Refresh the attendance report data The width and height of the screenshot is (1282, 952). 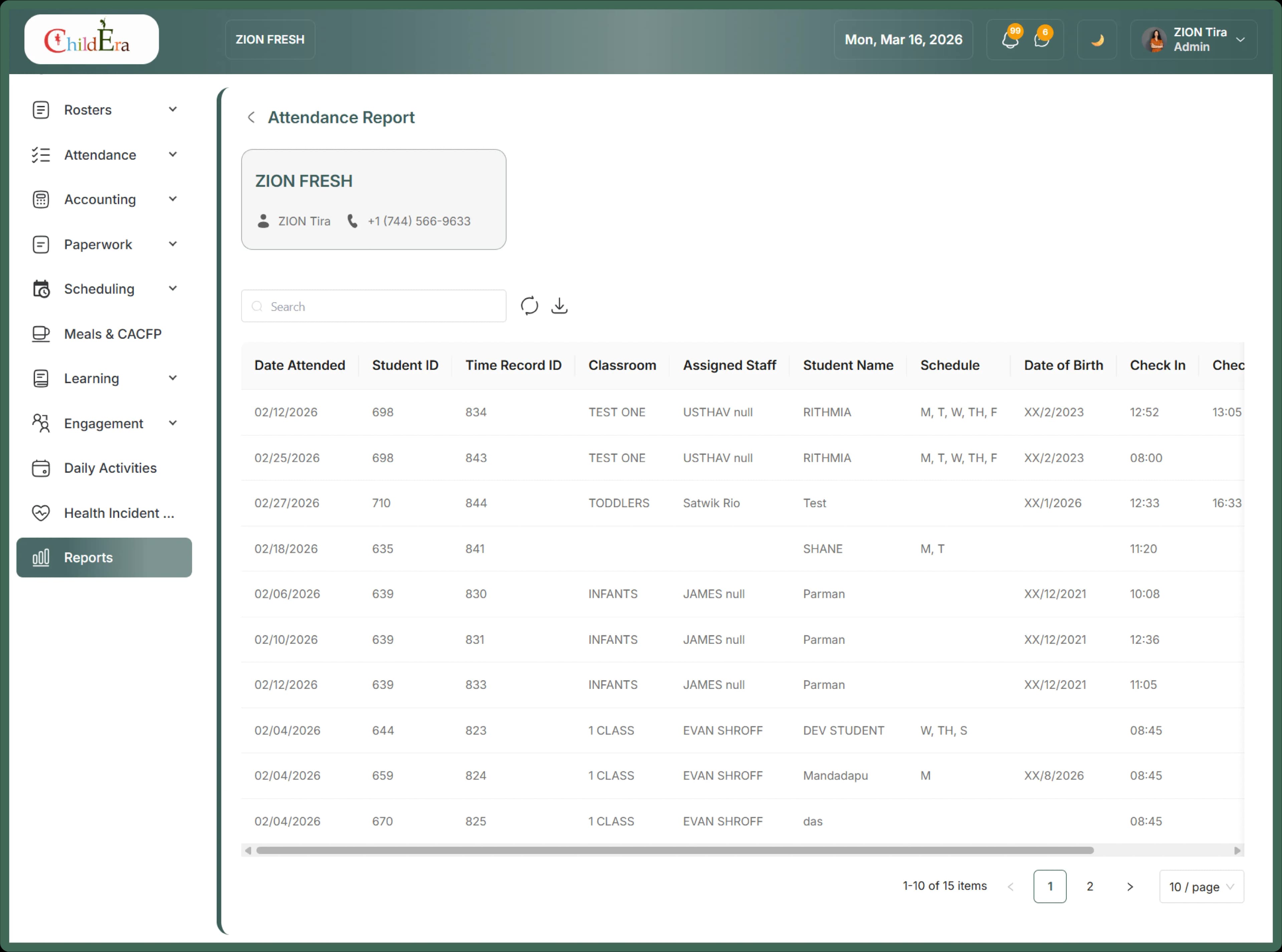[529, 306]
